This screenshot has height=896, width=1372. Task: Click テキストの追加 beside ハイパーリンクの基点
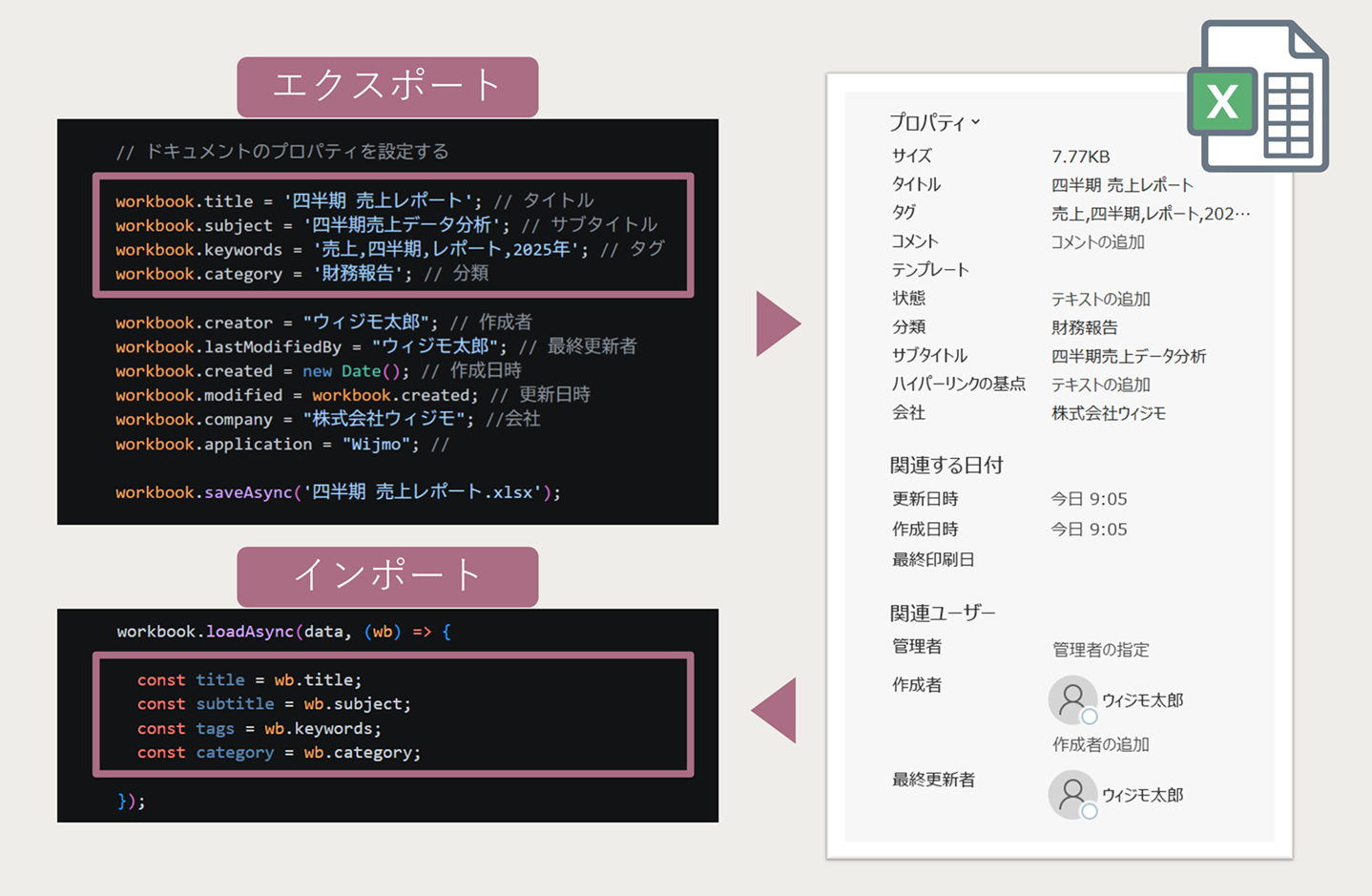coord(1102,385)
